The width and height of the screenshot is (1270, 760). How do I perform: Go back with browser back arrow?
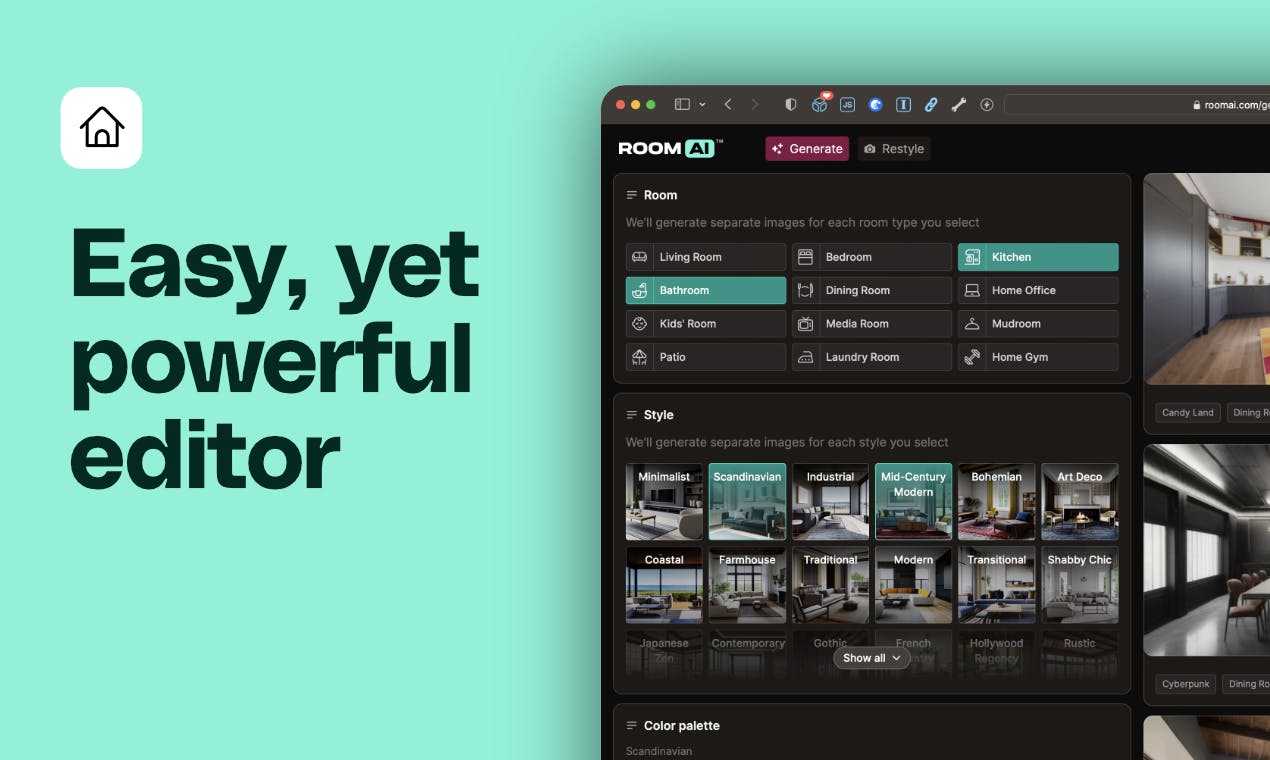tap(728, 104)
